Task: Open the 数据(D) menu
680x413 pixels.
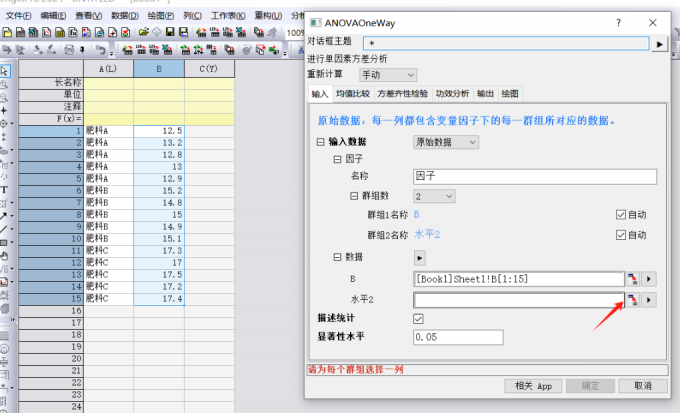Action: pyautogui.click(x=125, y=16)
